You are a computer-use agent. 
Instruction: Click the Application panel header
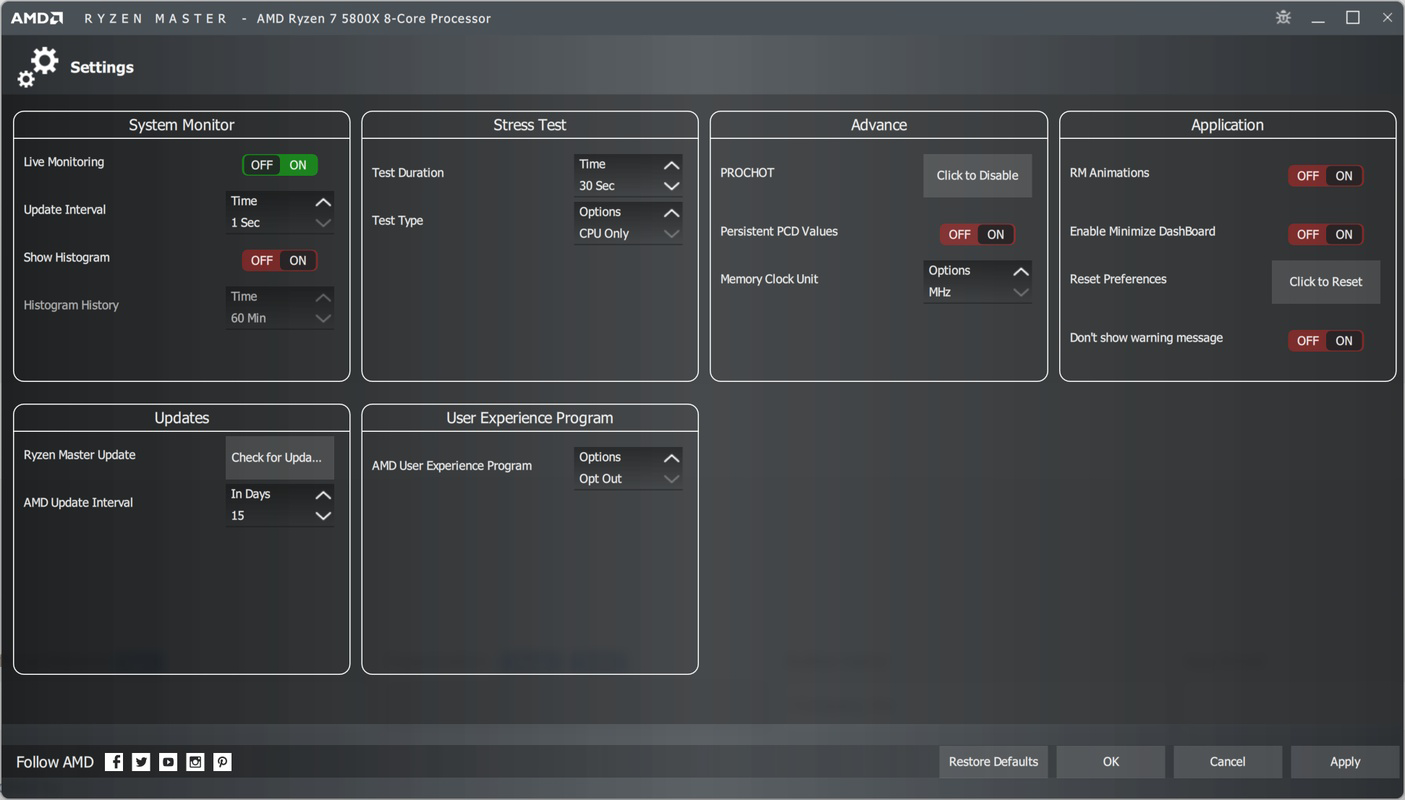(x=1227, y=125)
